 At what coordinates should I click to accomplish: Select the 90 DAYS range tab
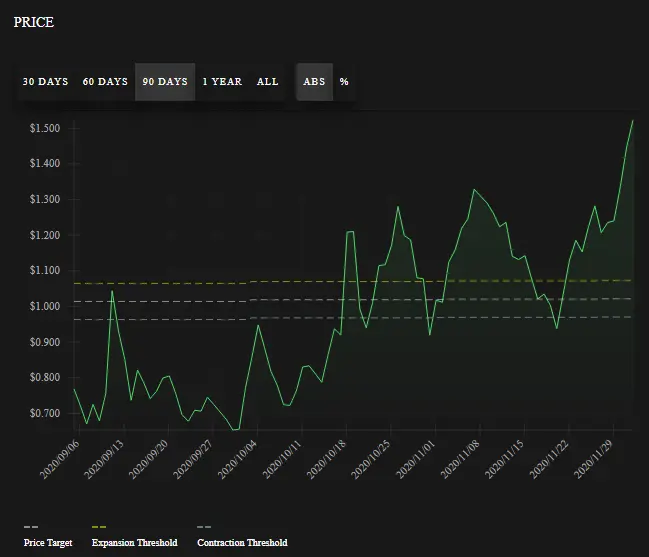pos(165,82)
